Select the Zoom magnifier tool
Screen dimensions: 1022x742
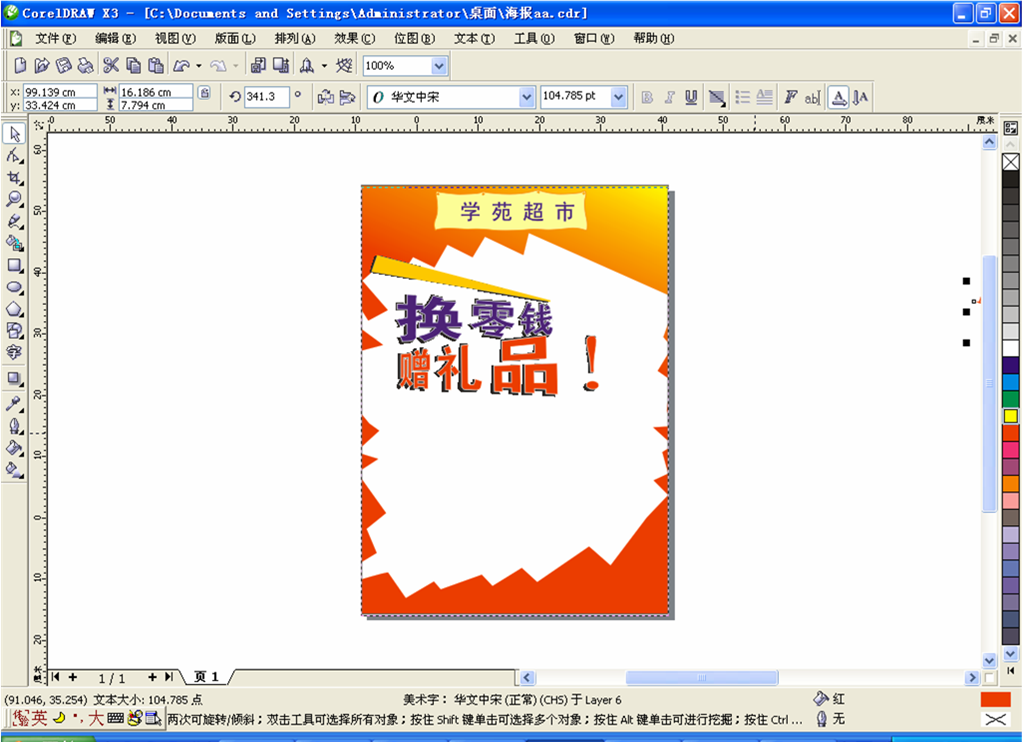click(x=14, y=199)
